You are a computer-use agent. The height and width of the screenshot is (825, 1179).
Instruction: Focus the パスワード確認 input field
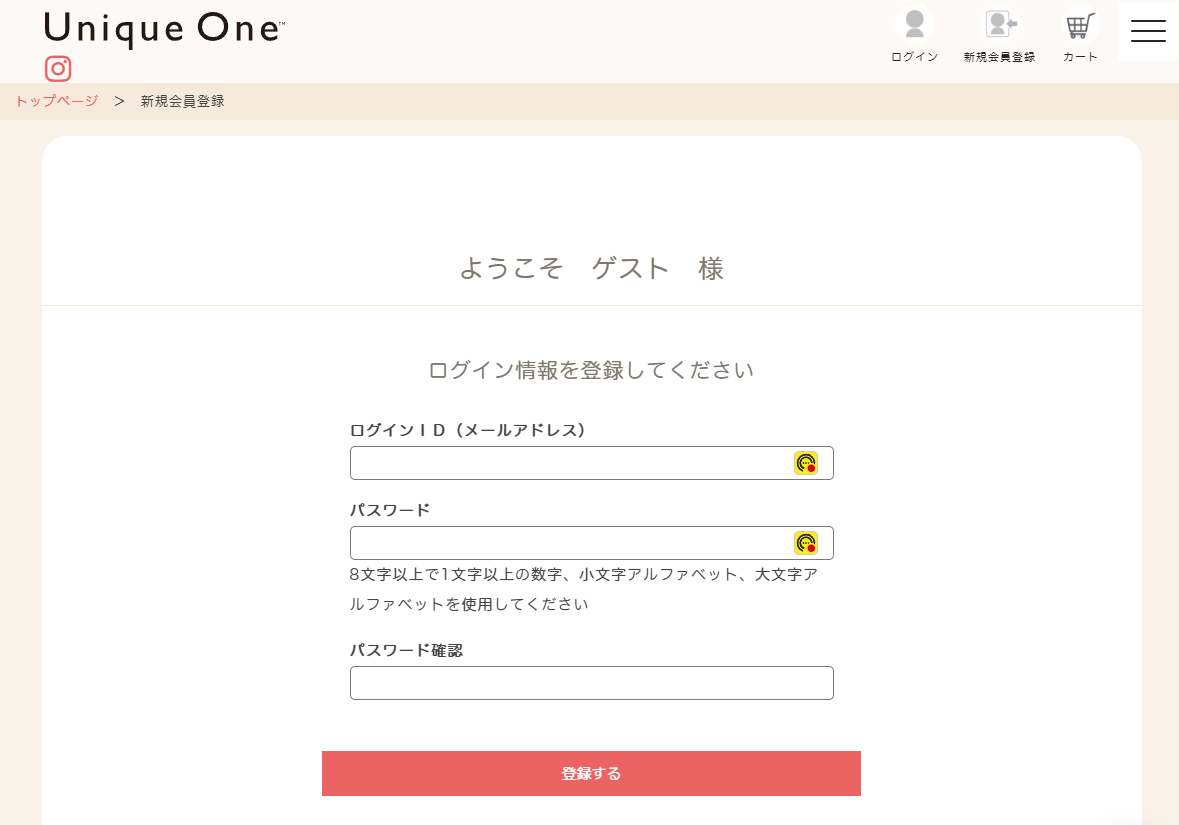[x=591, y=683]
